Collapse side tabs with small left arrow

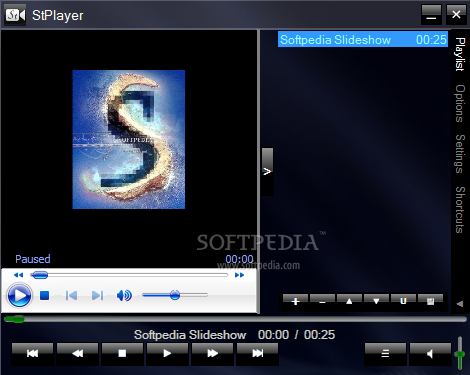pos(460,304)
